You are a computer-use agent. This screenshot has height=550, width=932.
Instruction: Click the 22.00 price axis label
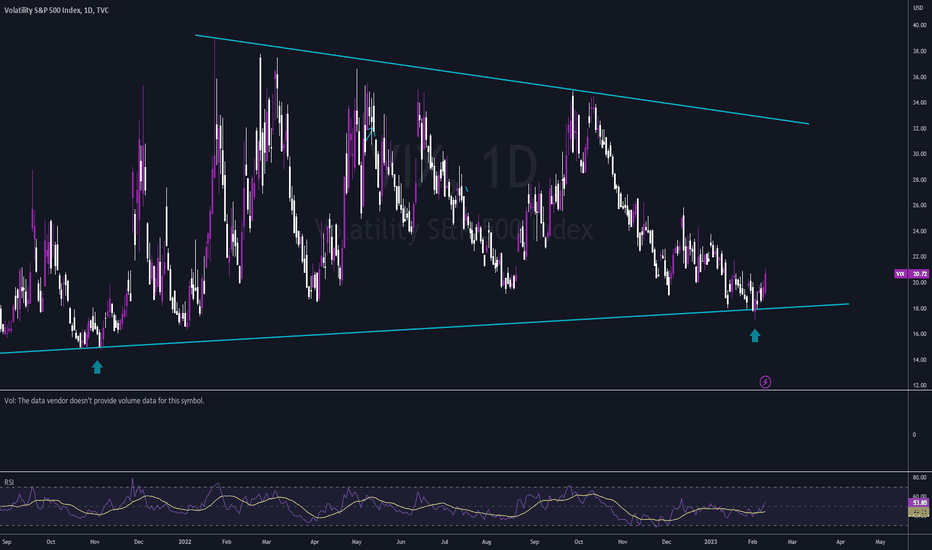920,257
